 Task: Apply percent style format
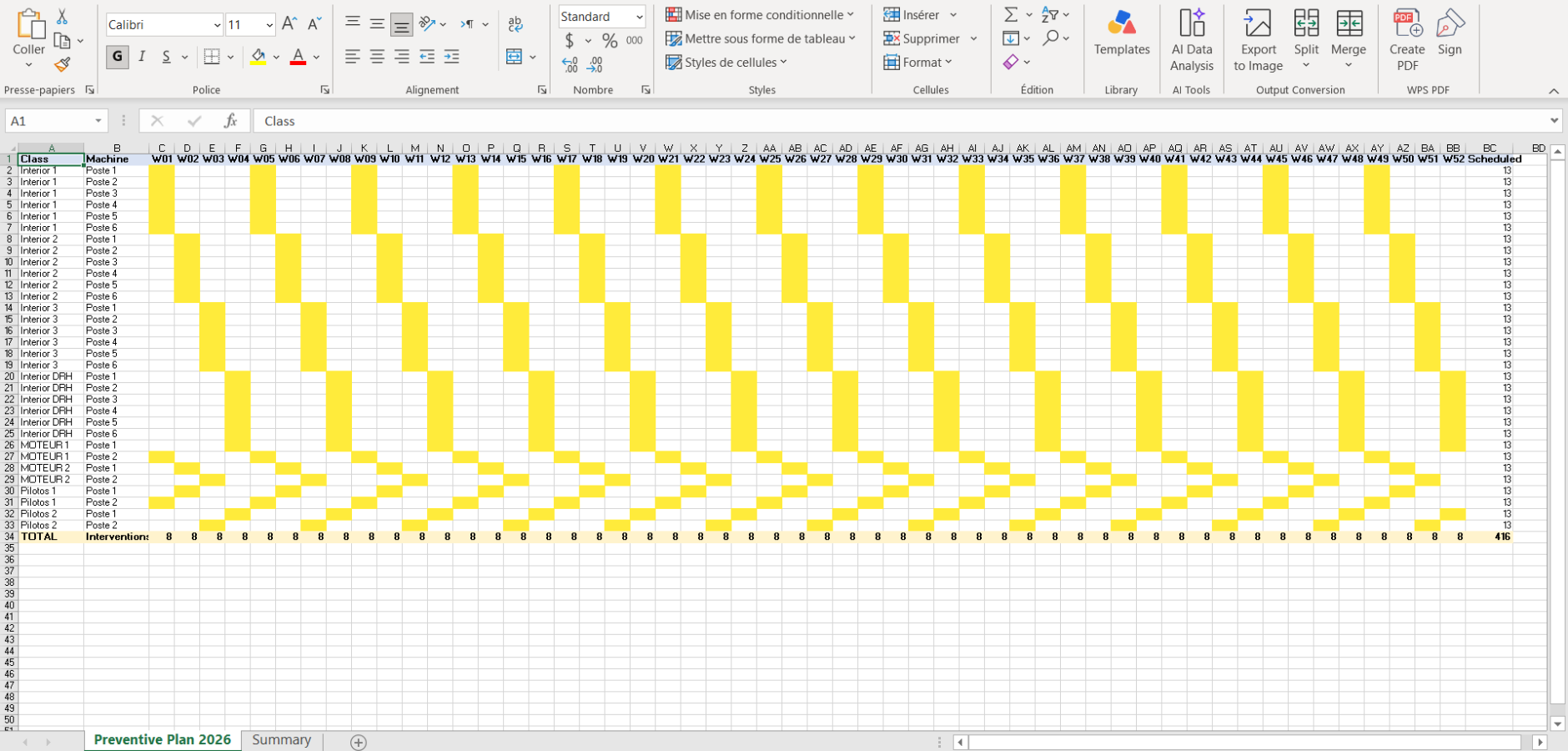click(x=610, y=40)
